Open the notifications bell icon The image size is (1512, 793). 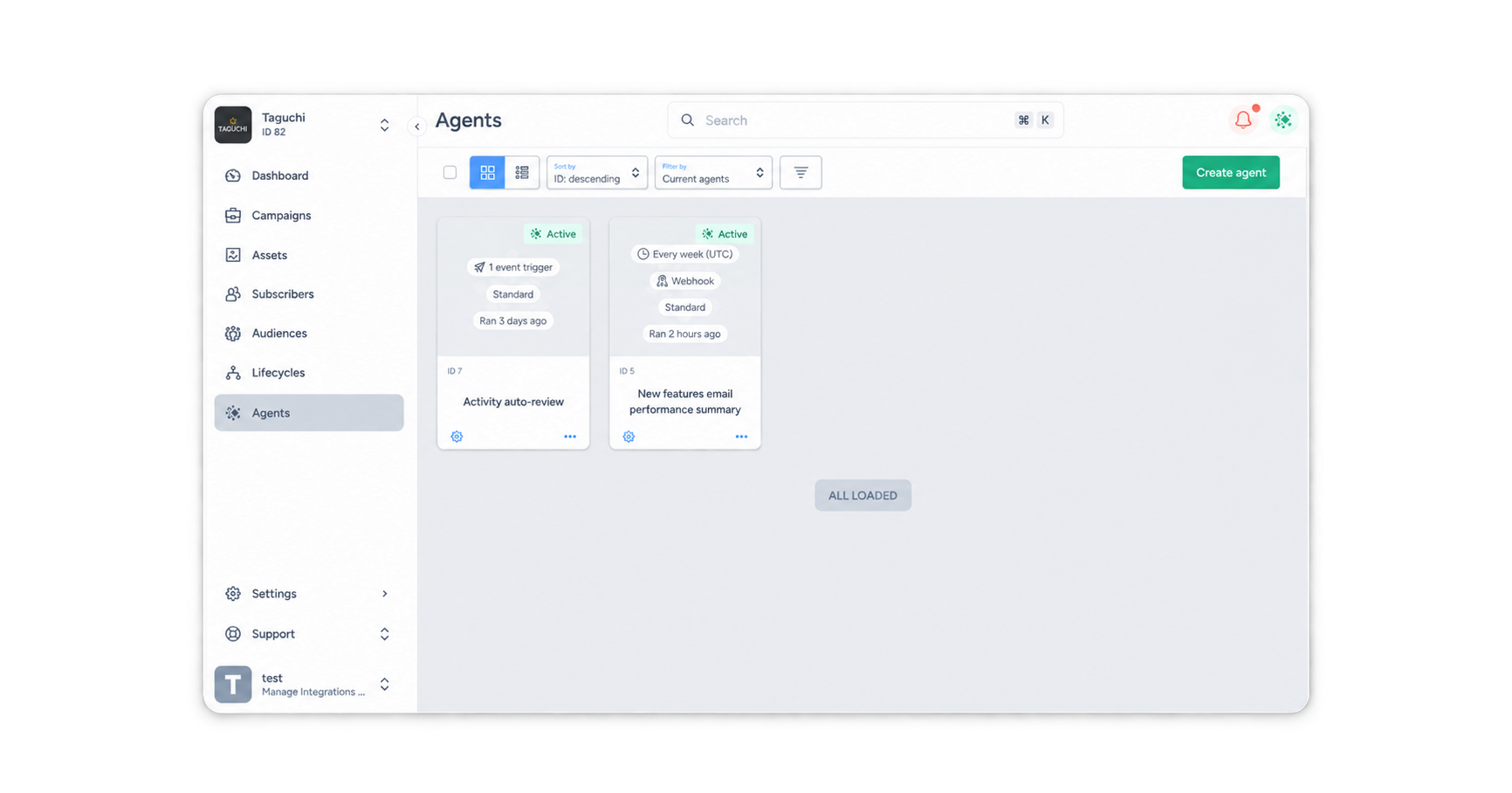[x=1243, y=120]
